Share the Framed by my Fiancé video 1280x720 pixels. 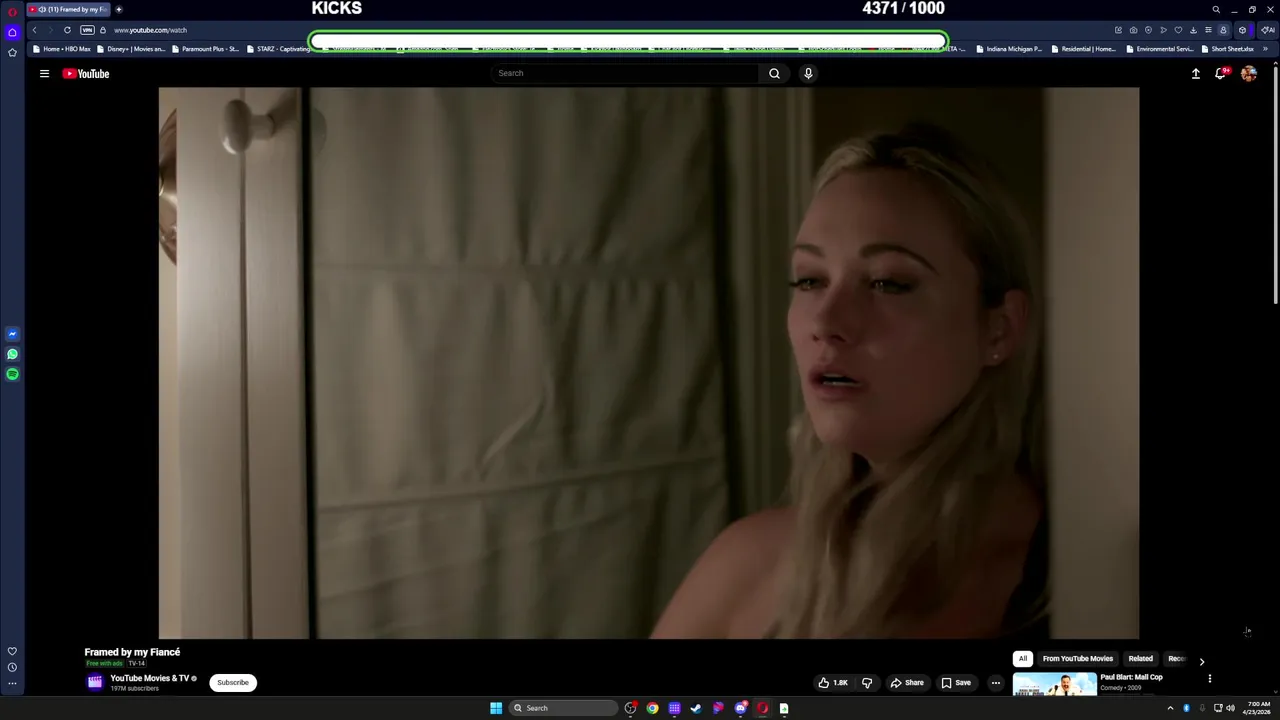(x=907, y=683)
